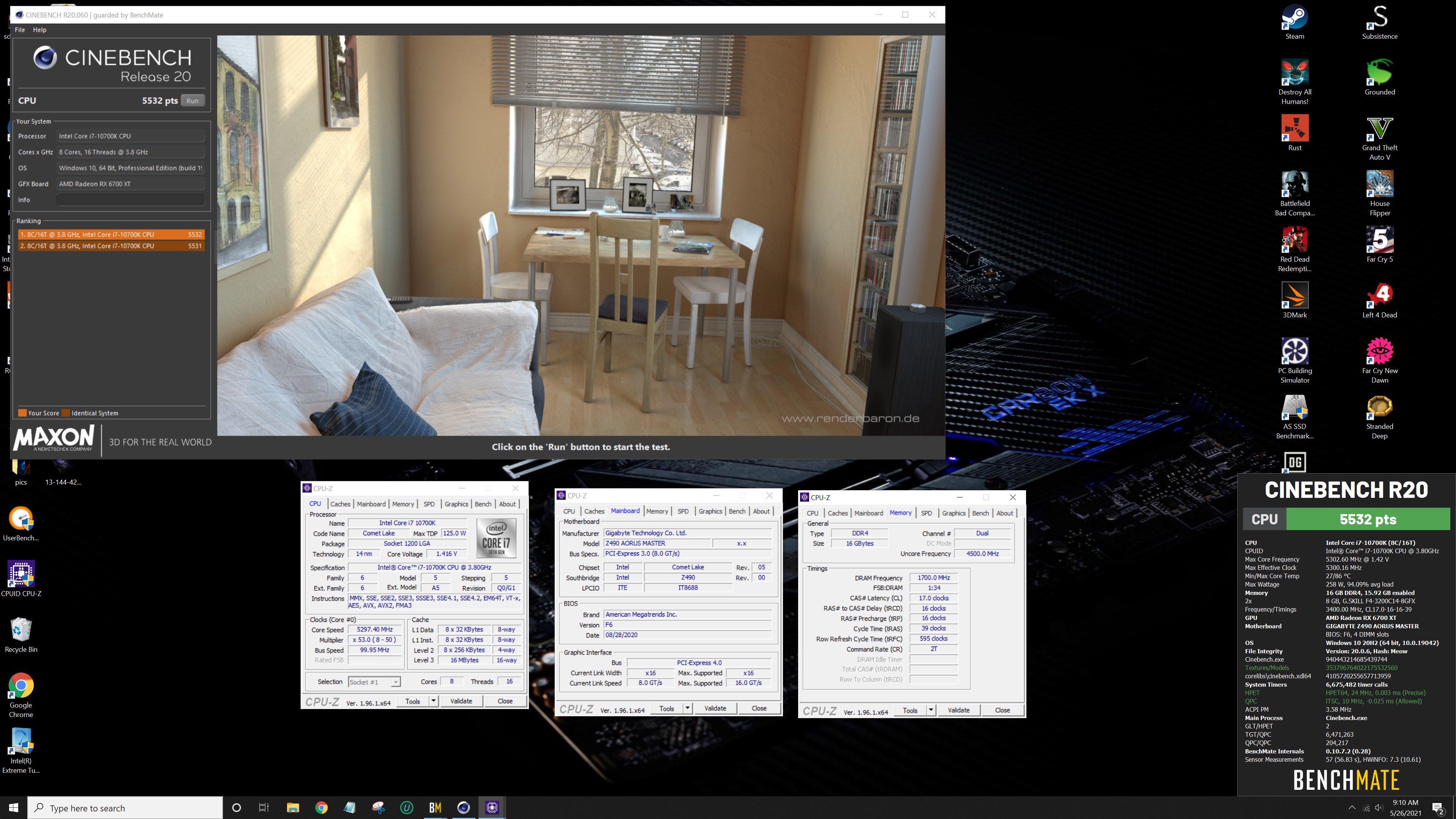Open the Subsistence desktop icon
The image size is (1456, 819).
tap(1379, 22)
